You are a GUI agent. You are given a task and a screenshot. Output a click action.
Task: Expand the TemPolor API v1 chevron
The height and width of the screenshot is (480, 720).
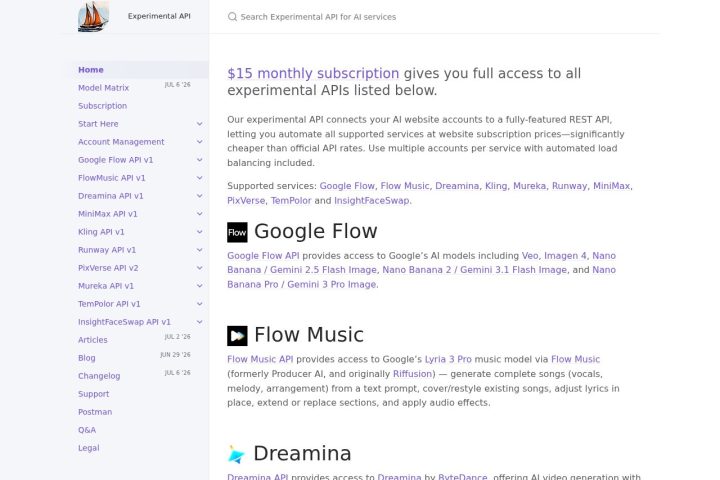click(199, 304)
